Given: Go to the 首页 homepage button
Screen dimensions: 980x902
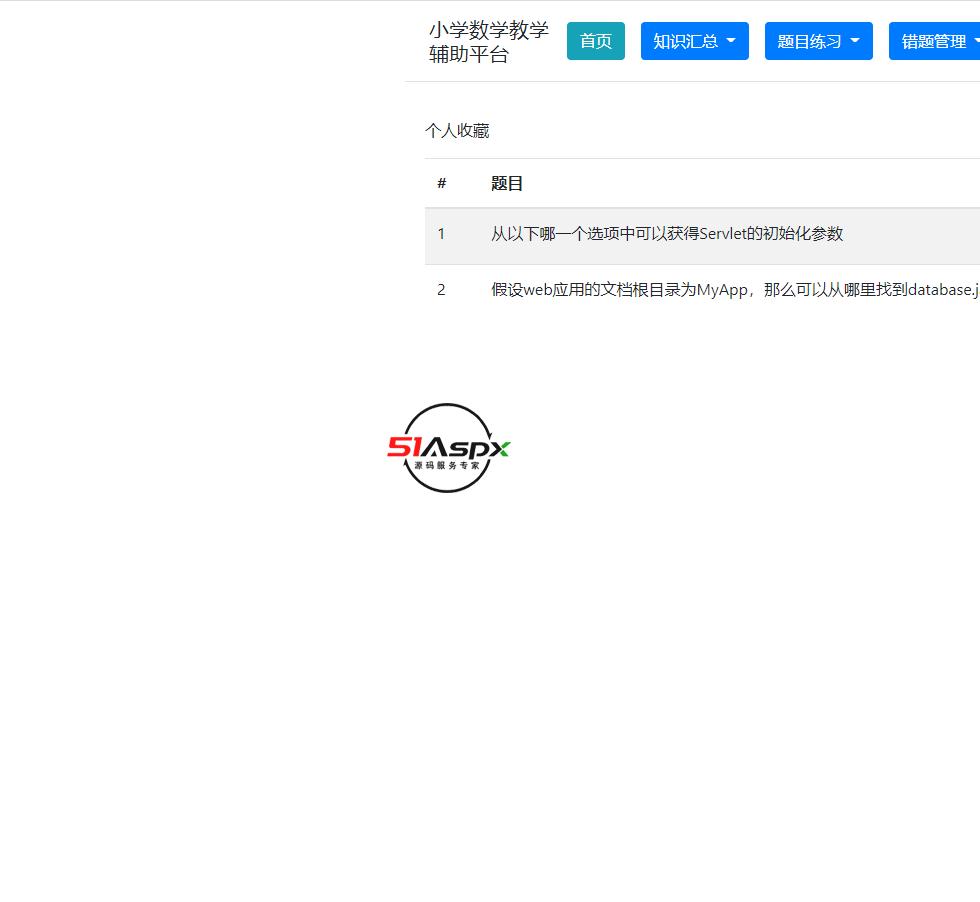Looking at the screenshot, I should pos(595,41).
